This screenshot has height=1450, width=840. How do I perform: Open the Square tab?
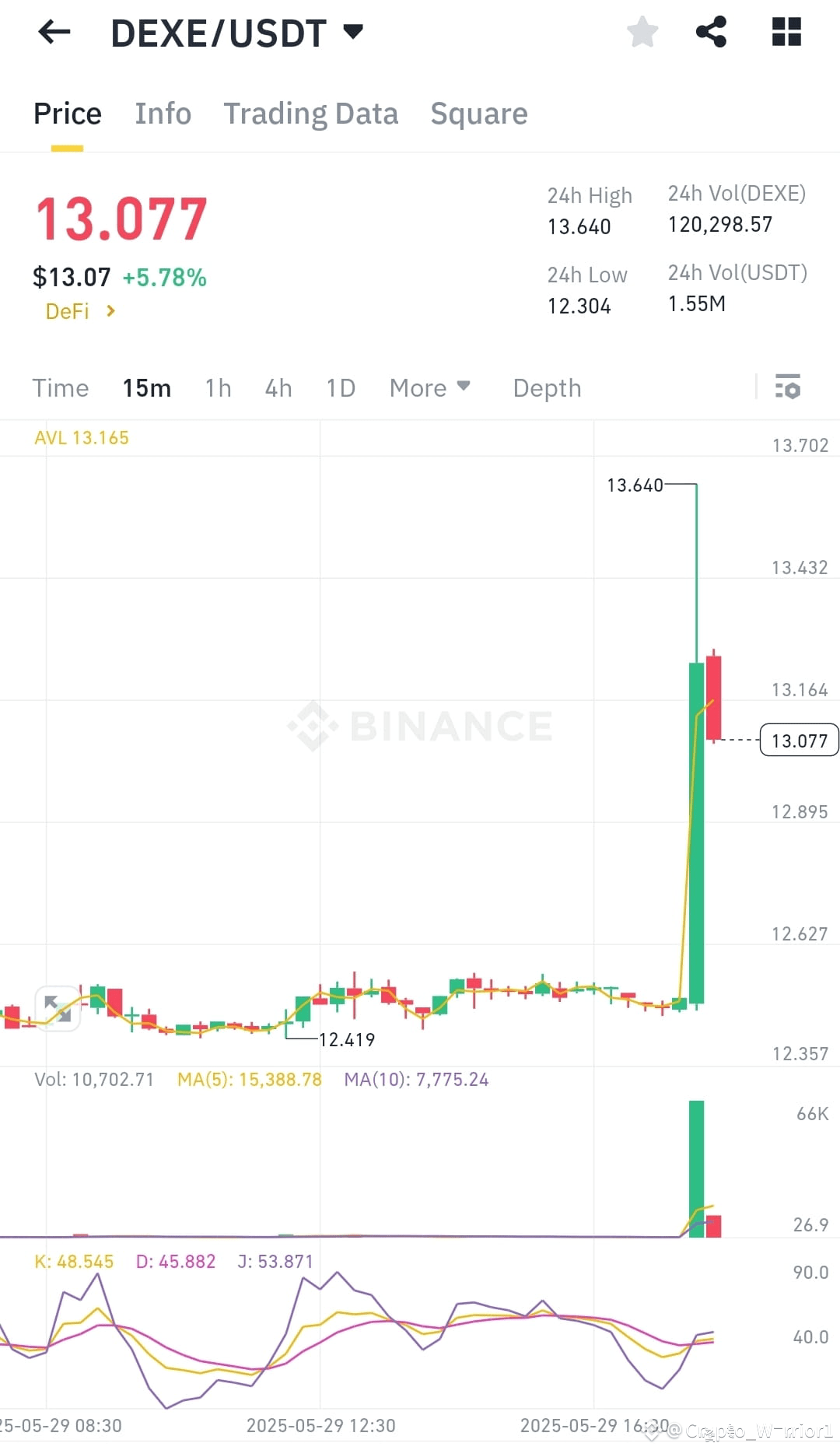[478, 113]
